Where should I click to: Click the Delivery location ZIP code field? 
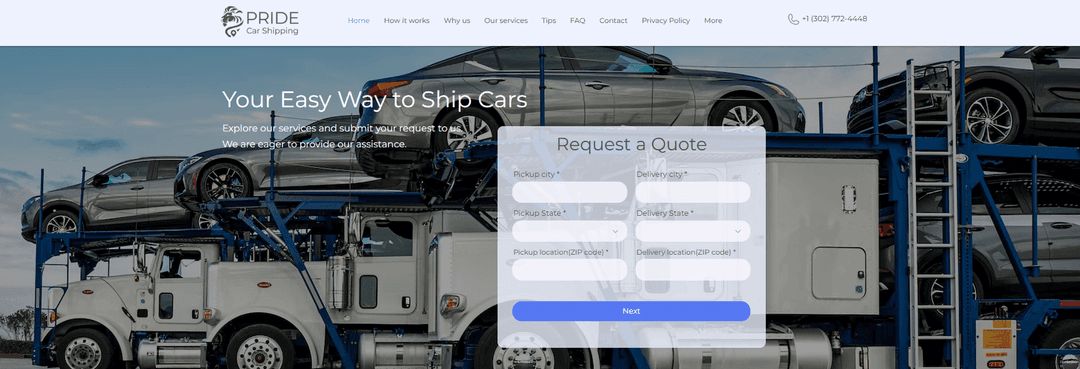pos(693,270)
